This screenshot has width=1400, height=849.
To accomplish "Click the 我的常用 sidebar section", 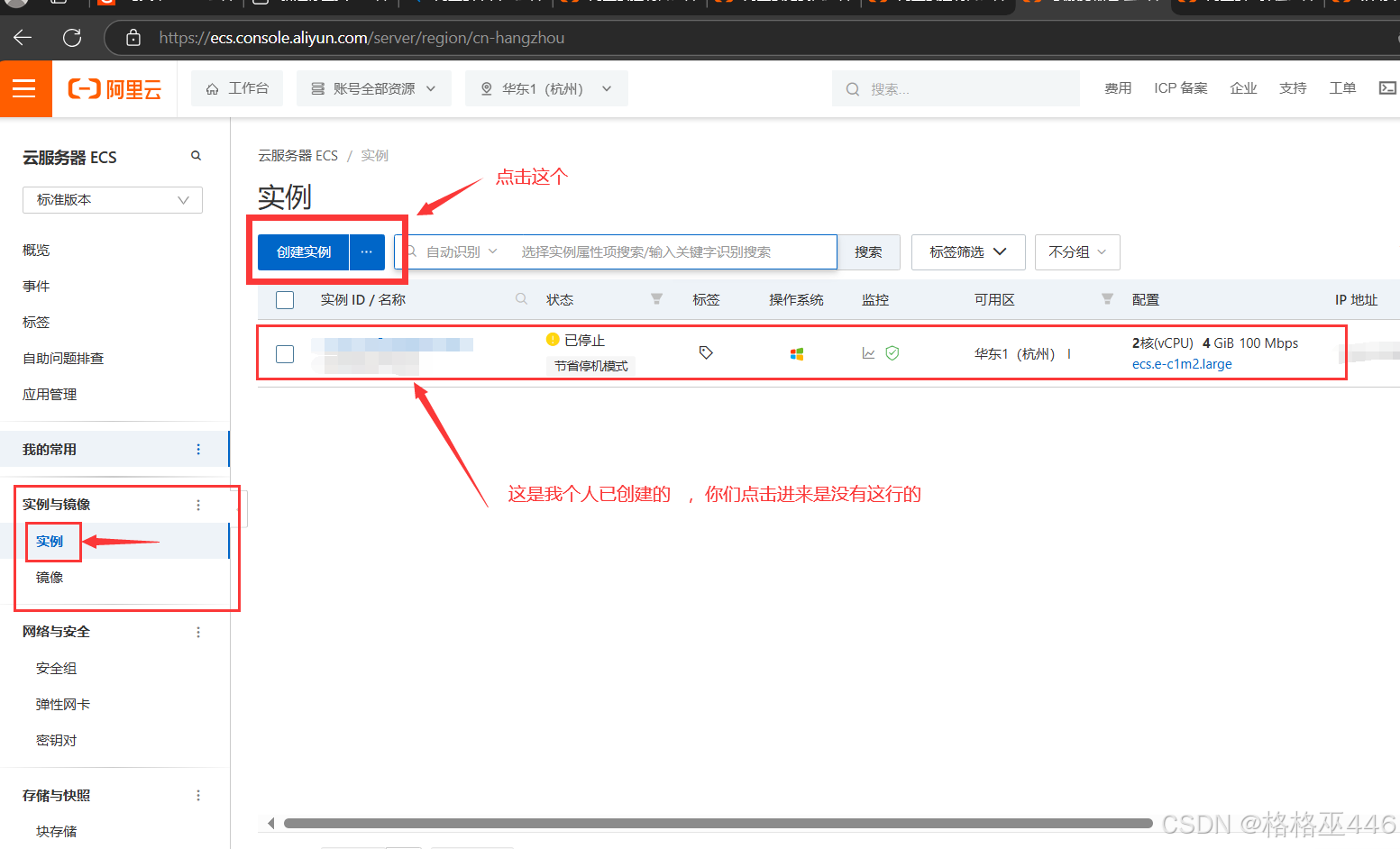I will click(x=114, y=450).
